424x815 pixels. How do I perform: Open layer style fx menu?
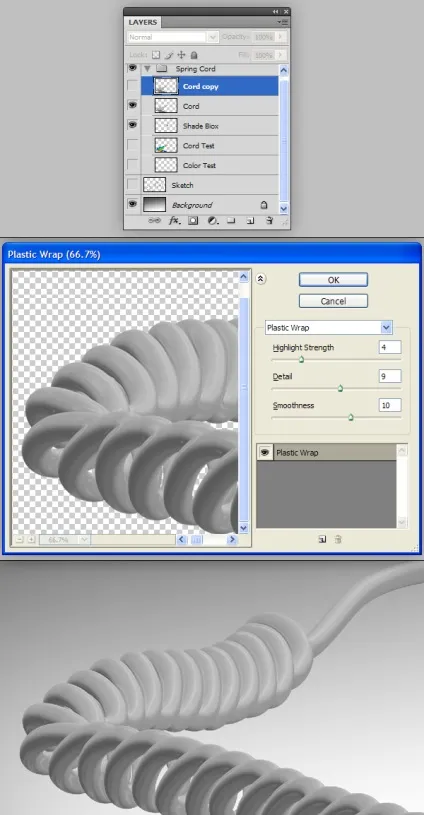174,221
